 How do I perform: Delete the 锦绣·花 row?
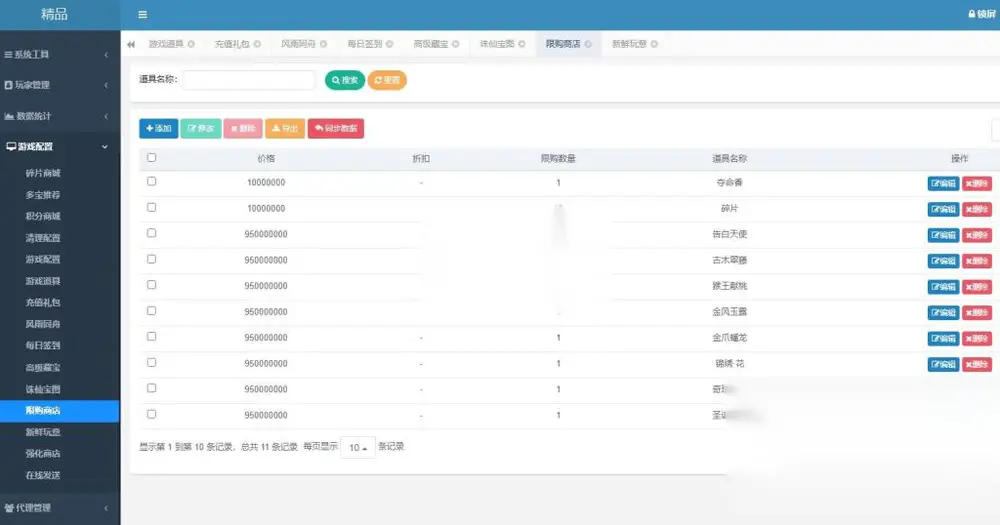[977, 364]
